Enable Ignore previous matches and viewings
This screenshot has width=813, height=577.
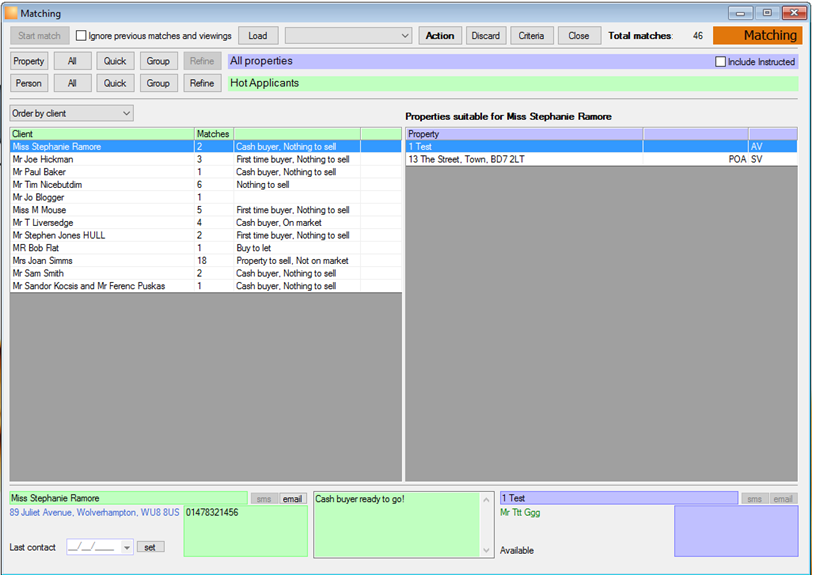pos(81,35)
